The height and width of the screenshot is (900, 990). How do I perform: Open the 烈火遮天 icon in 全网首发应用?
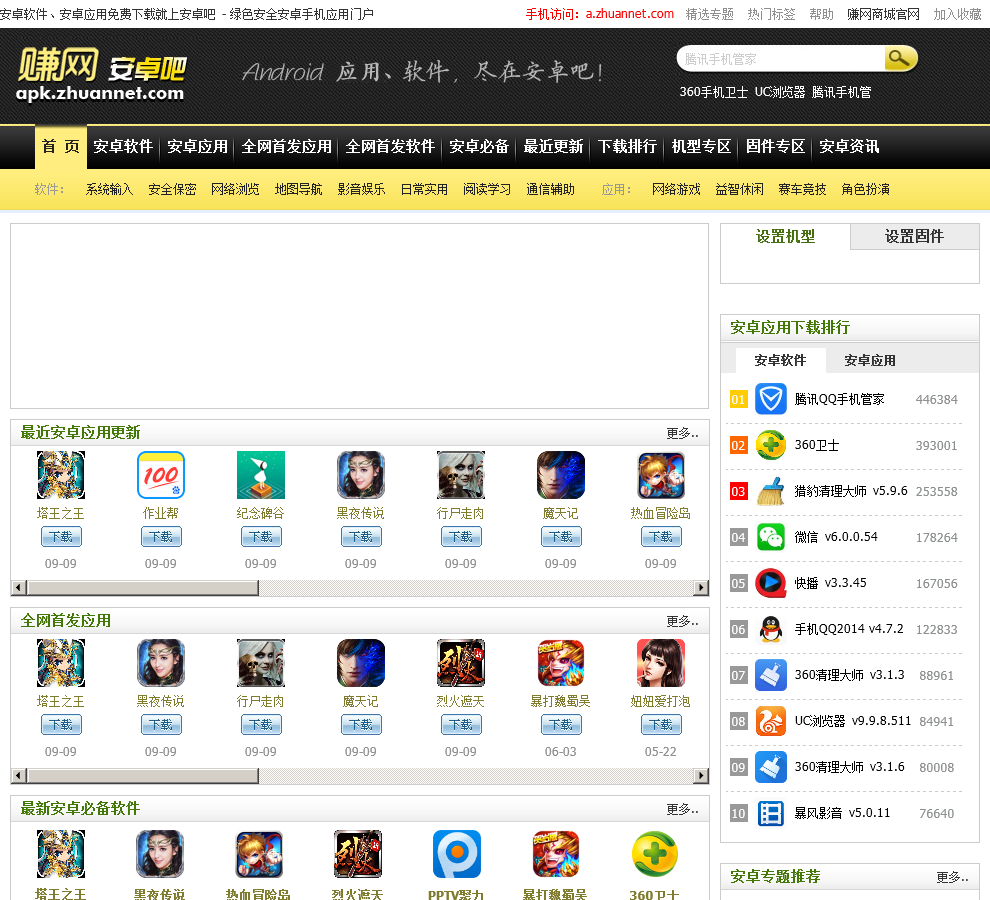click(461, 663)
